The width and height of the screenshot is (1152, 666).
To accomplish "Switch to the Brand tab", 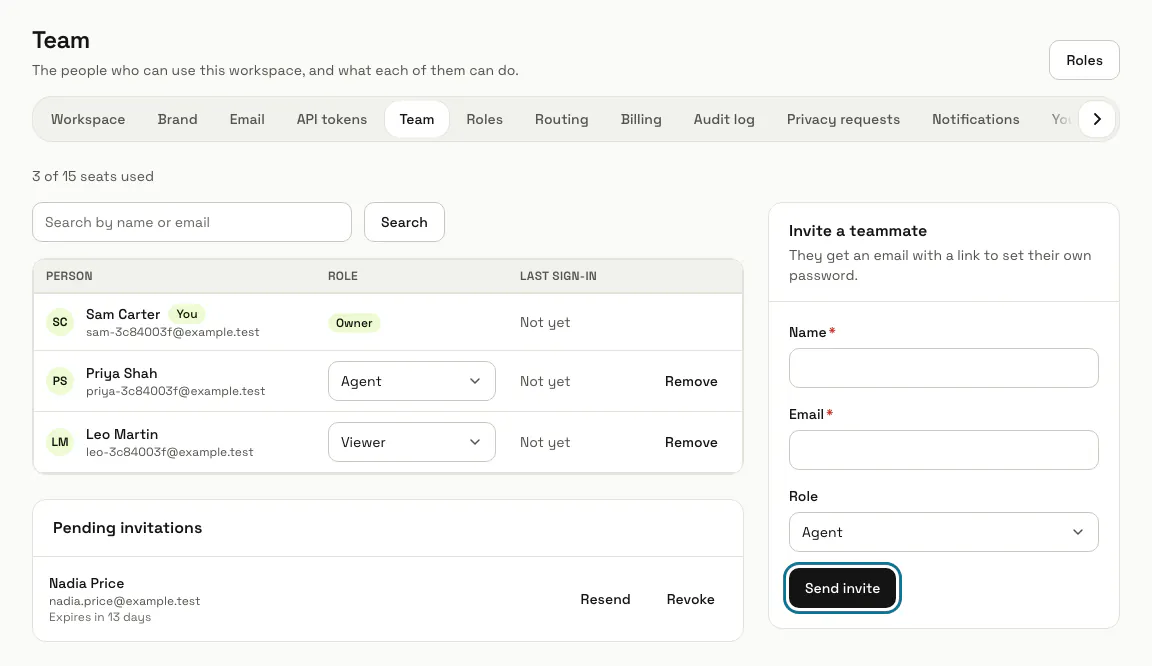I will pyautogui.click(x=177, y=119).
